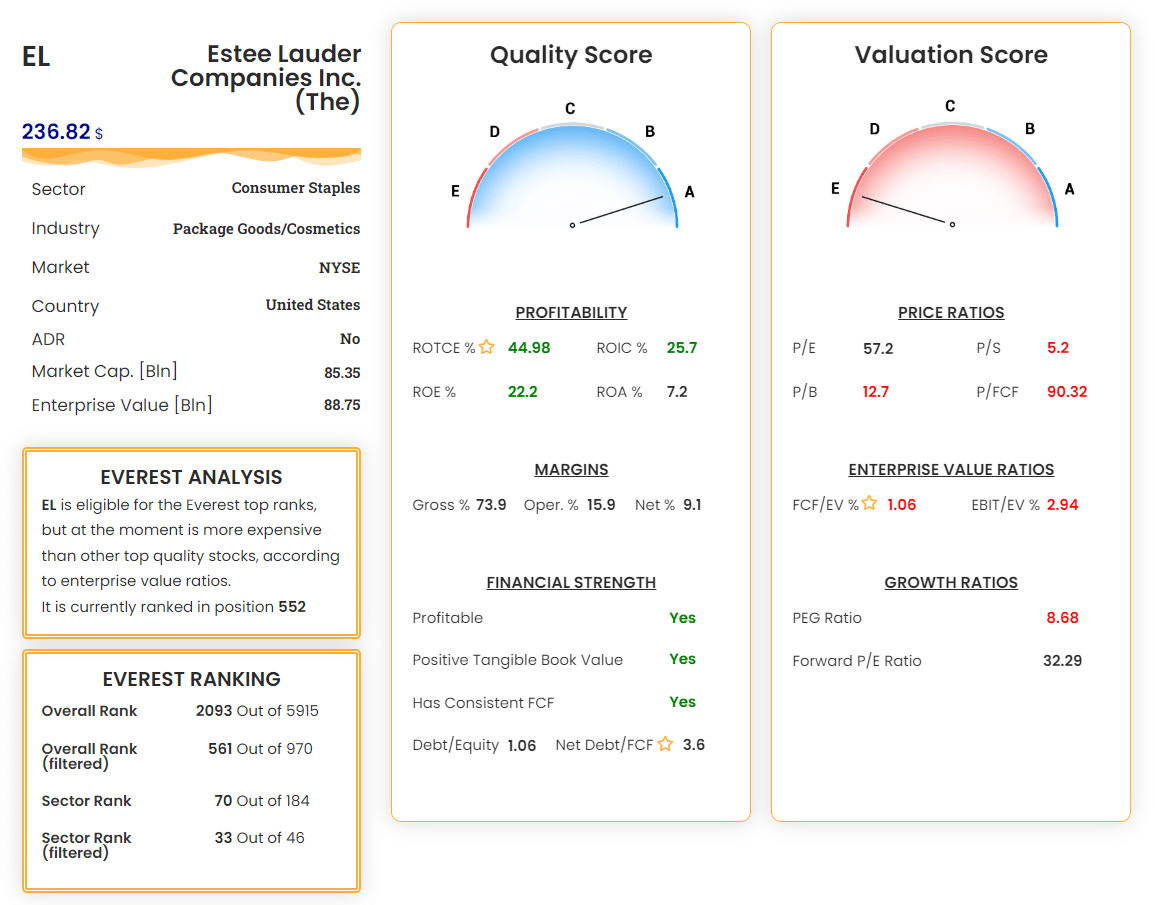Click the Forward P/E Ratio value 32.29
The image size is (1155, 905).
point(1062,661)
